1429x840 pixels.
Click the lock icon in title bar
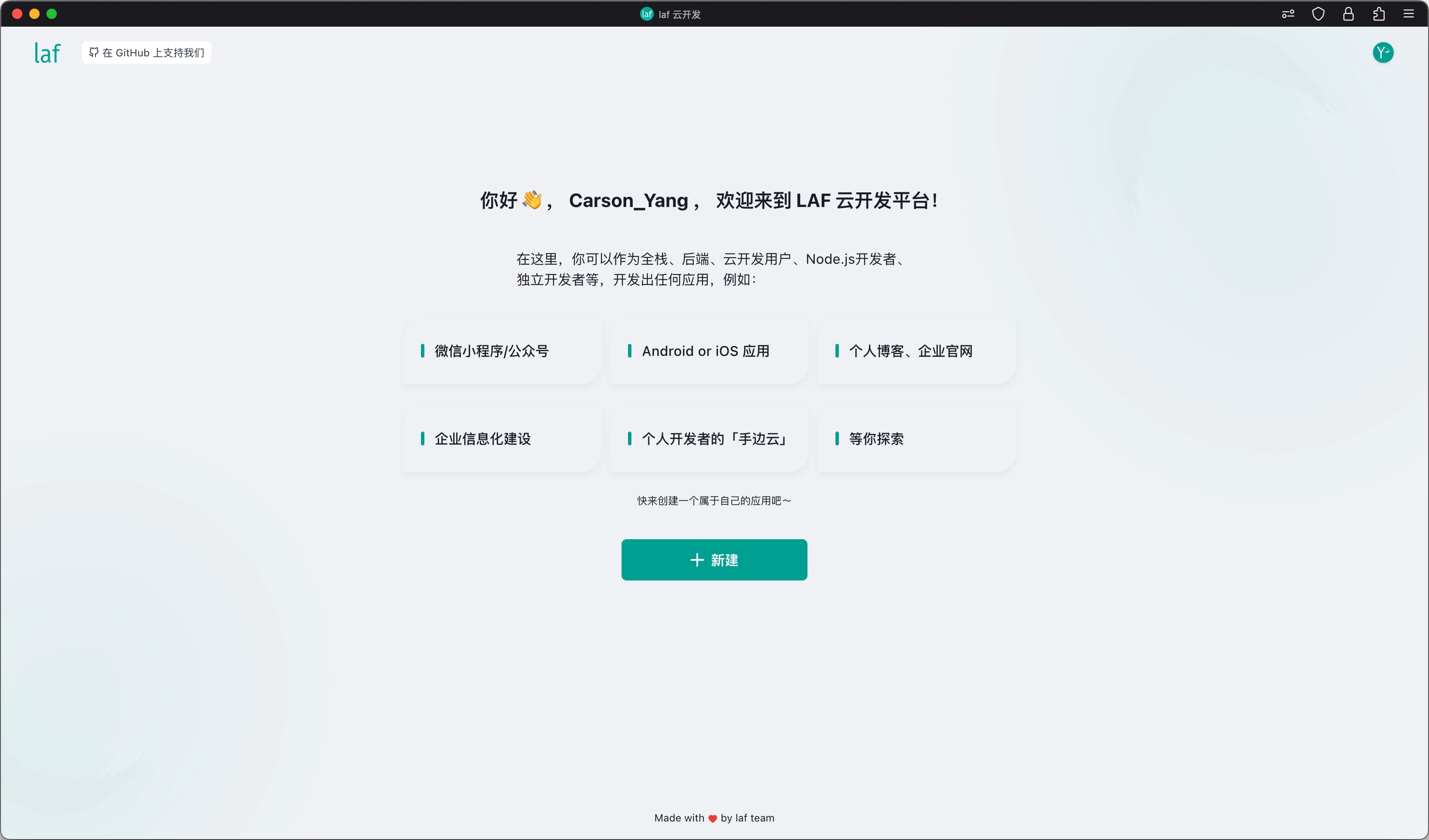coord(1348,14)
